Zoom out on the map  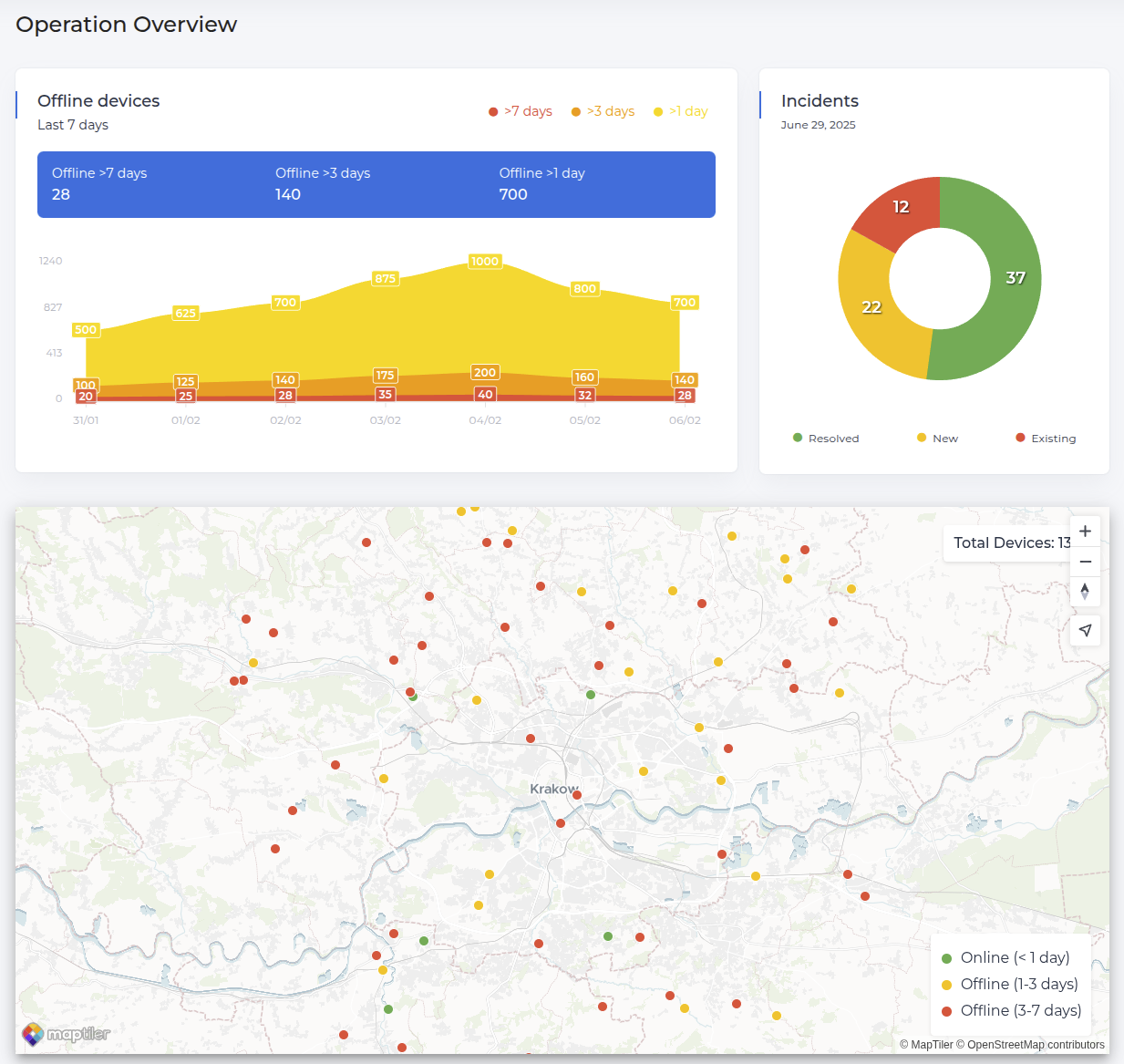[1085, 562]
